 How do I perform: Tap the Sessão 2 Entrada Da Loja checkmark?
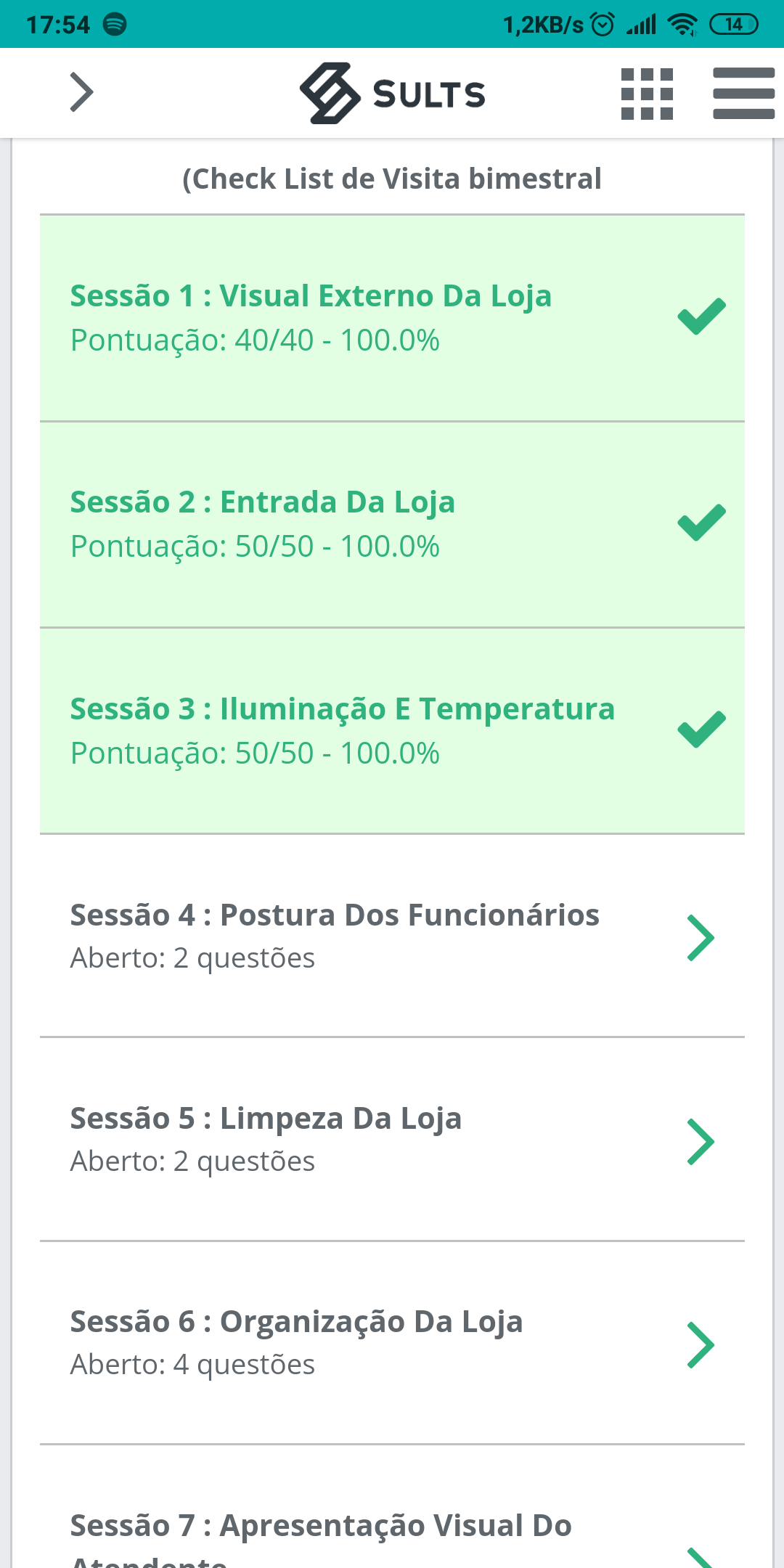pyautogui.click(x=701, y=523)
